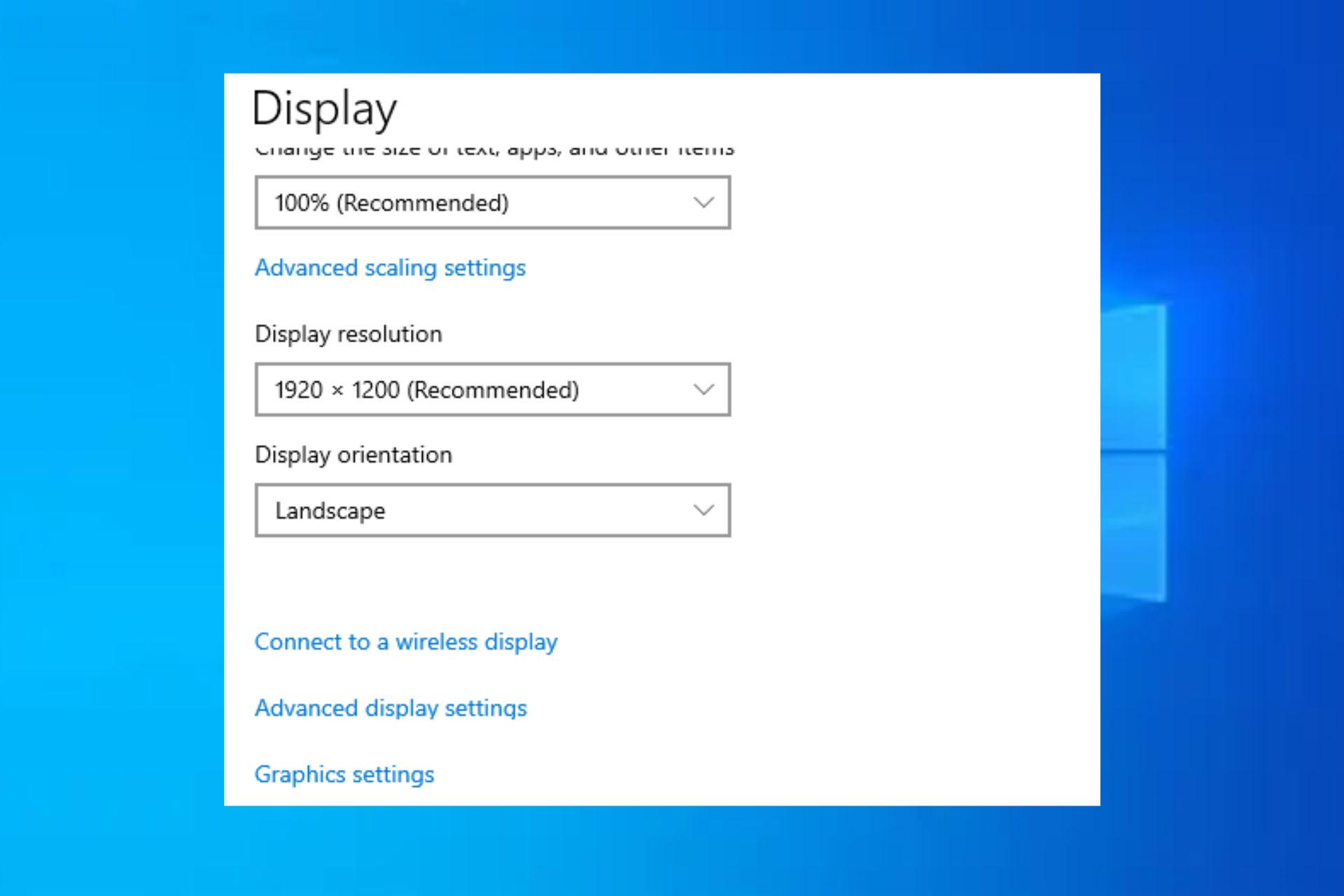This screenshot has width=1344, height=896.
Task: Open the 100% (Recommended) scaling dropdown
Action: tap(492, 203)
